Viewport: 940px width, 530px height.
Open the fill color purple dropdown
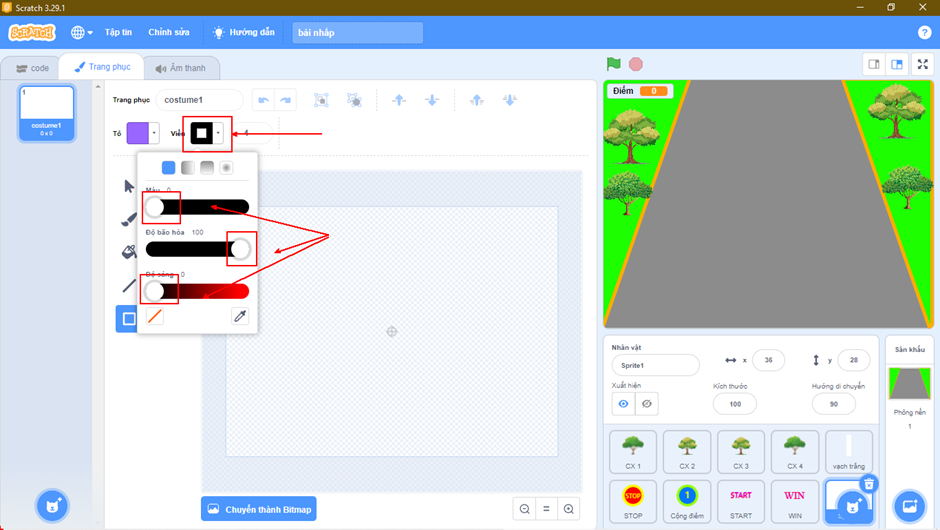tap(143, 133)
